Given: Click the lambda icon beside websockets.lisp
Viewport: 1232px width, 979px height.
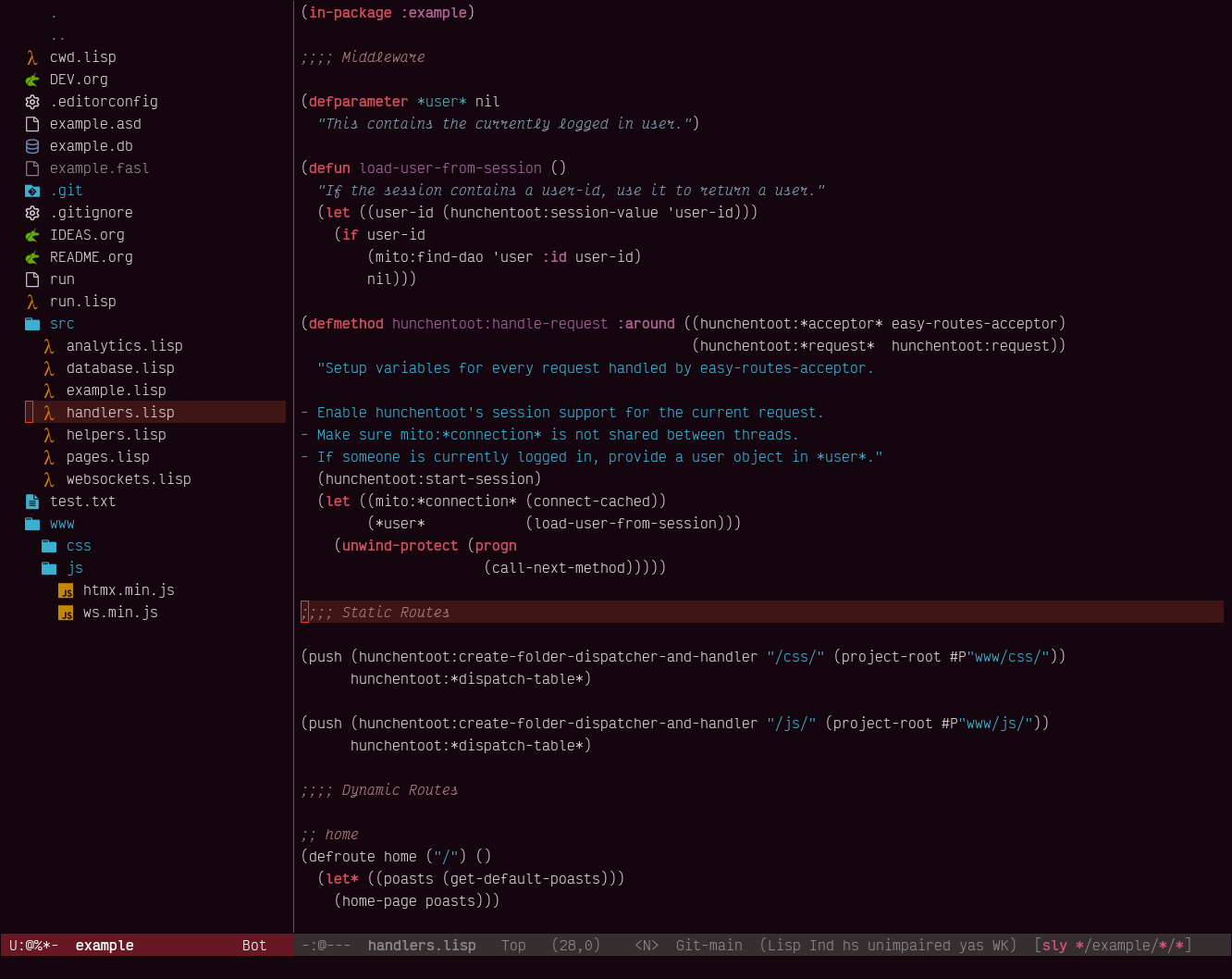Looking at the screenshot, I should [49, 479].
